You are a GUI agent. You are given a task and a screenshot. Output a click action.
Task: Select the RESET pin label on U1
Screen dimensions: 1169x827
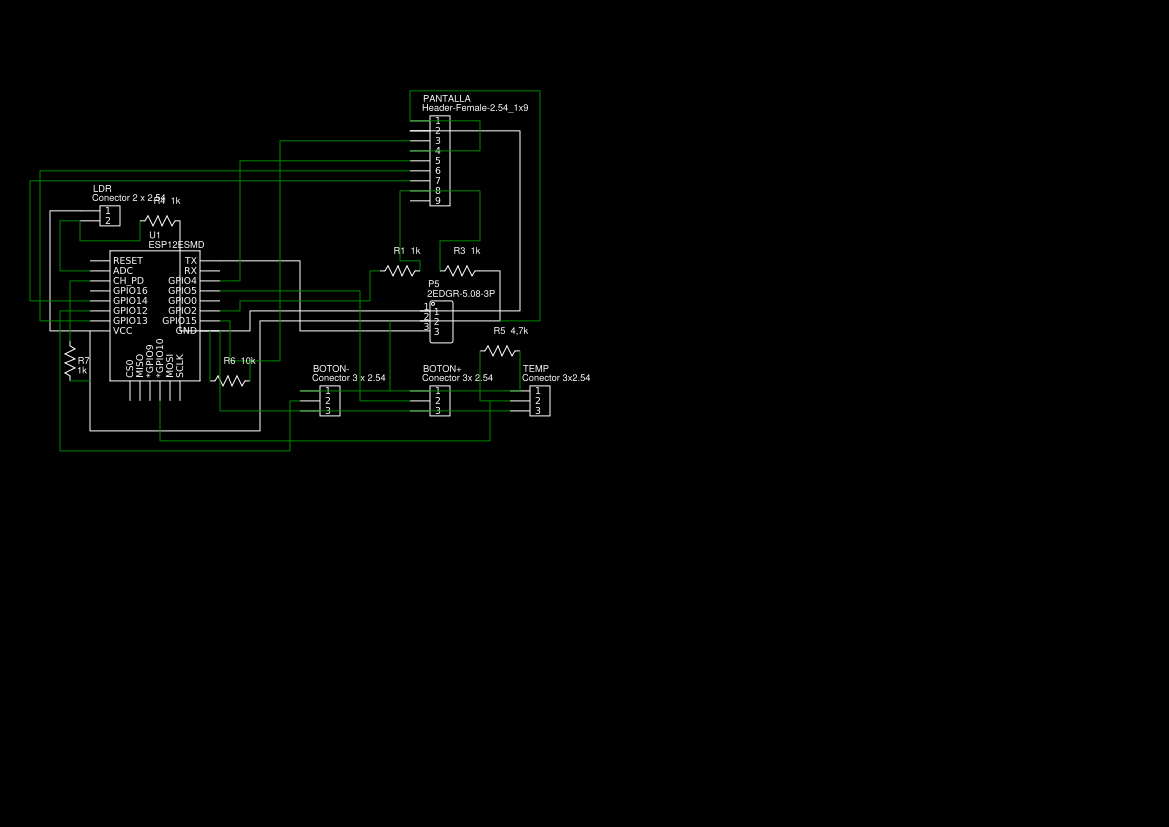click(x=127, y=261)
